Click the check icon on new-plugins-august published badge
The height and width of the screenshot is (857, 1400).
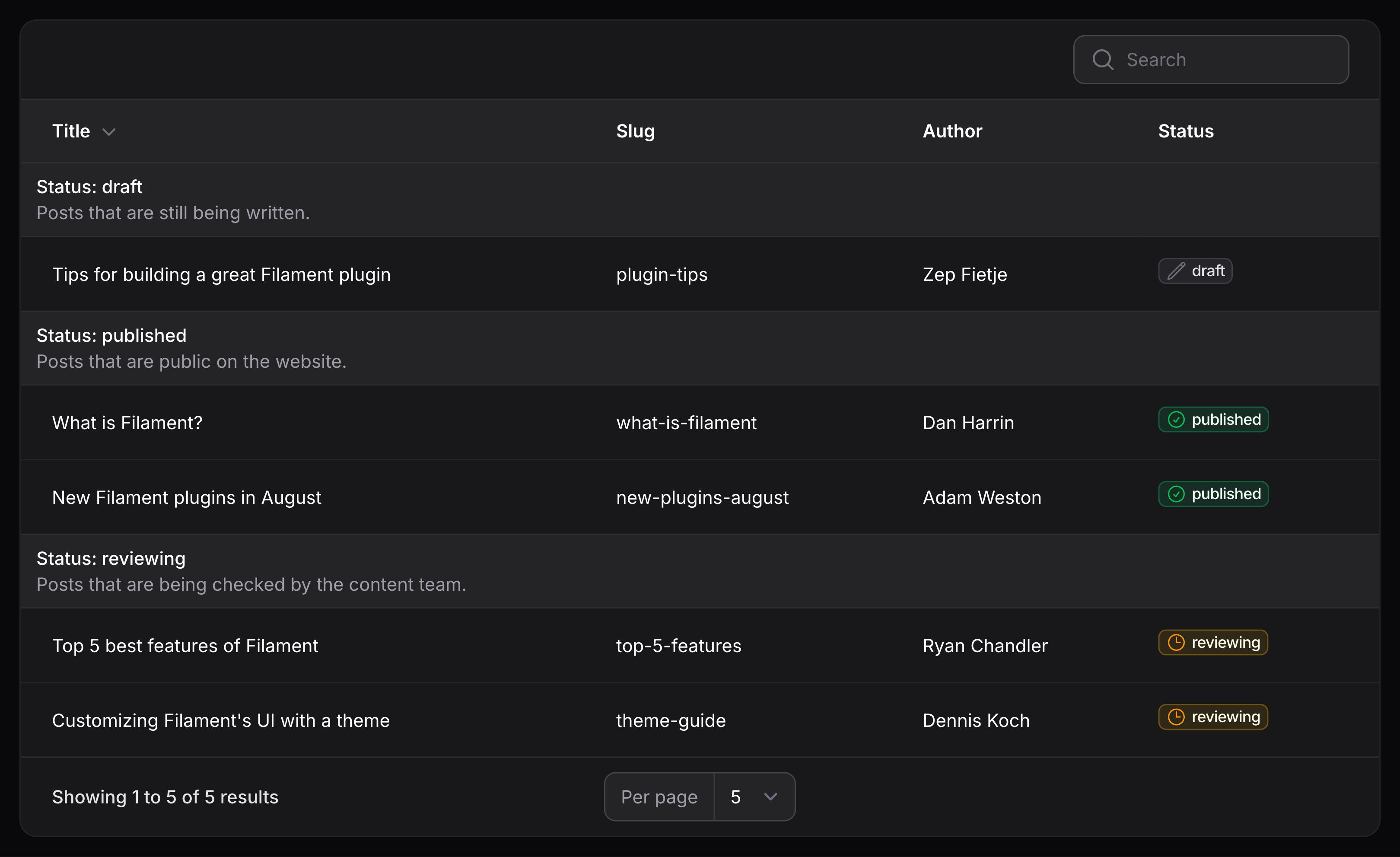pyautogui.click(x=1177, y=494)
